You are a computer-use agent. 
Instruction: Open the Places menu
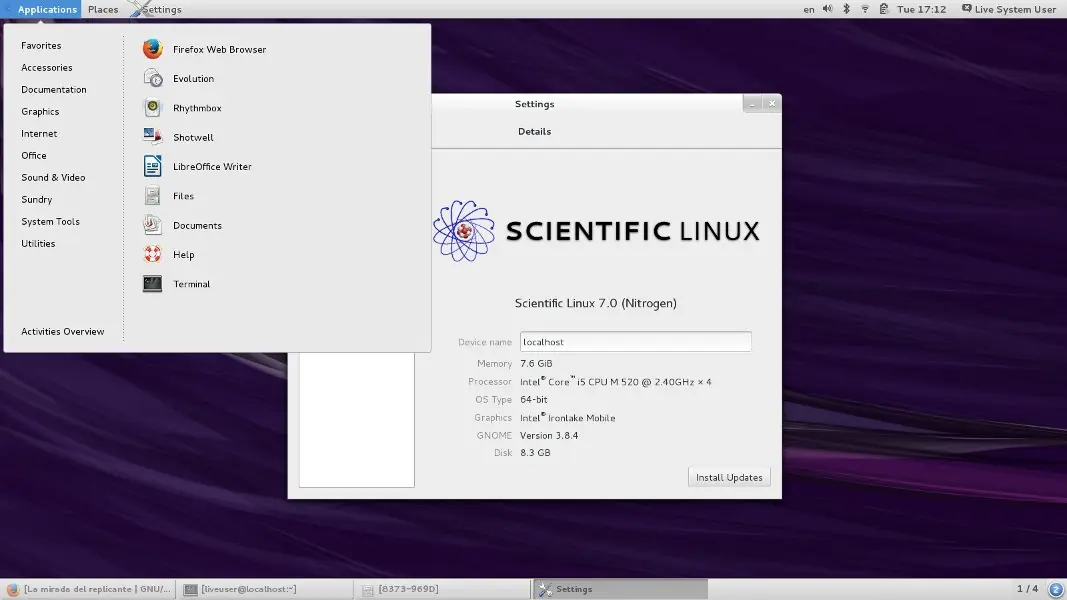click(103, 9)
